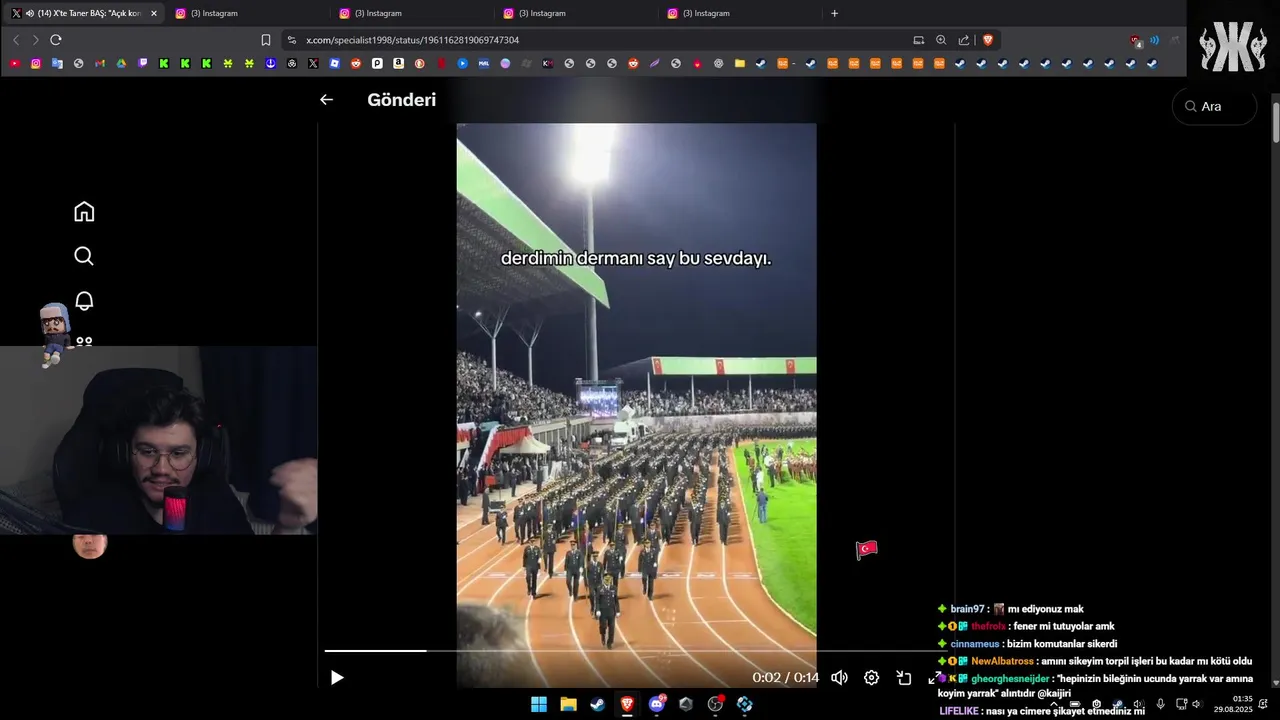The width and height of the screenshot is (1280, 720).
Task: Open the Google Translate bookmark
Action: point(57,63)
